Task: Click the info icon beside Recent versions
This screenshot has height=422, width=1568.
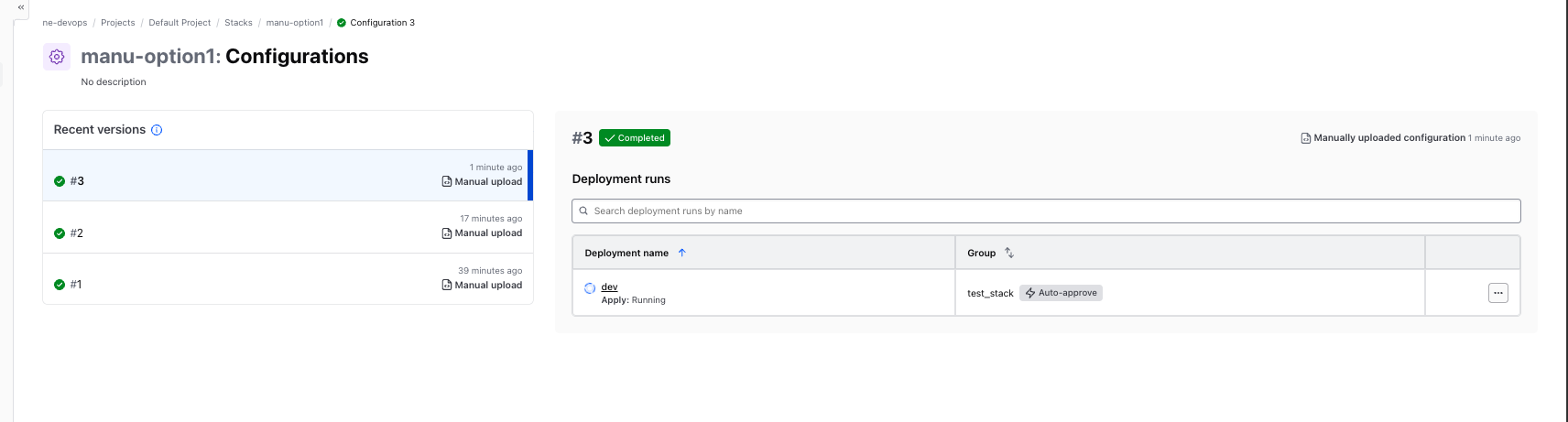Action: click(157, 130)
